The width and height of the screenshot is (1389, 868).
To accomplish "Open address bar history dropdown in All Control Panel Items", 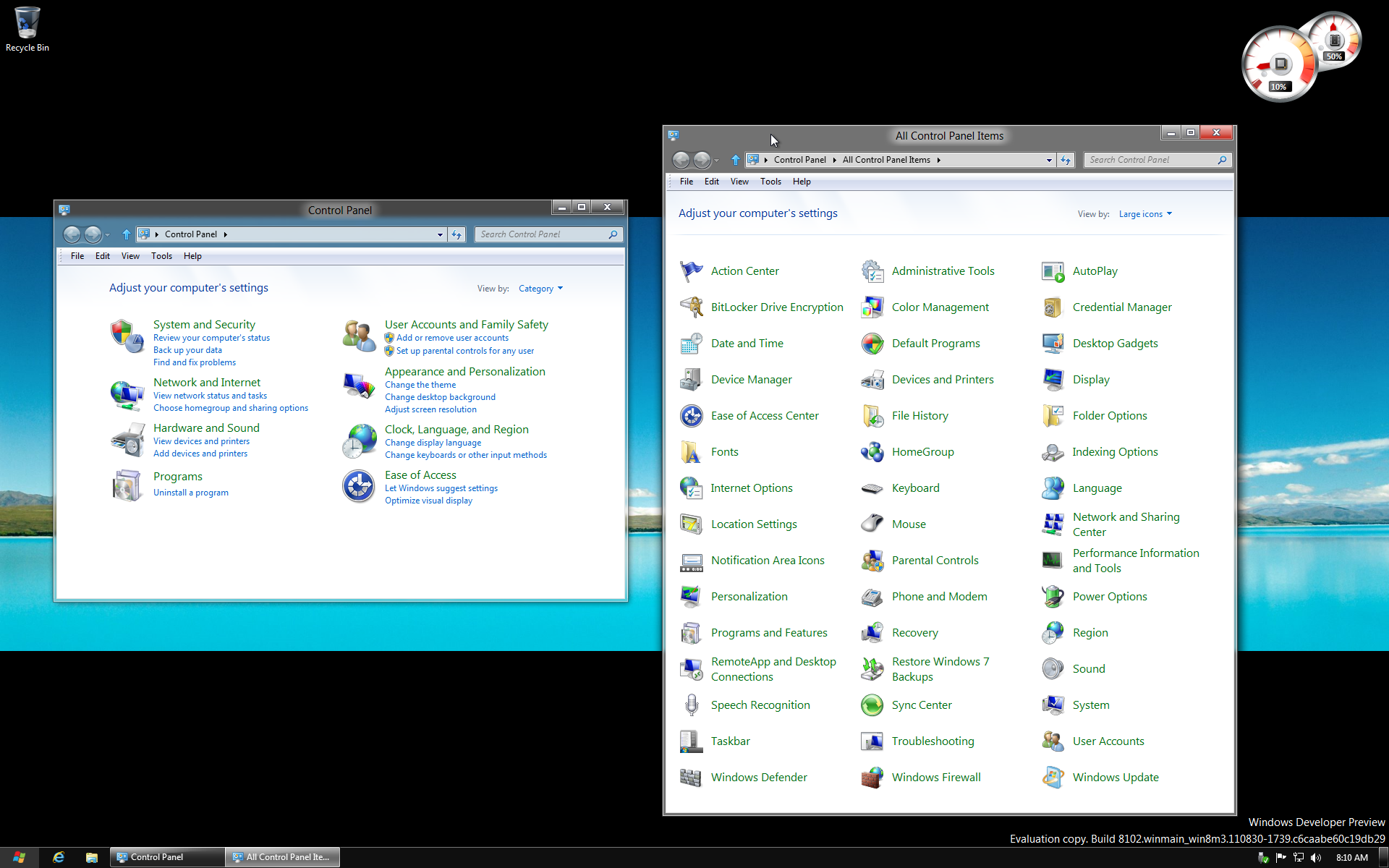I will tap(1049, 160).
